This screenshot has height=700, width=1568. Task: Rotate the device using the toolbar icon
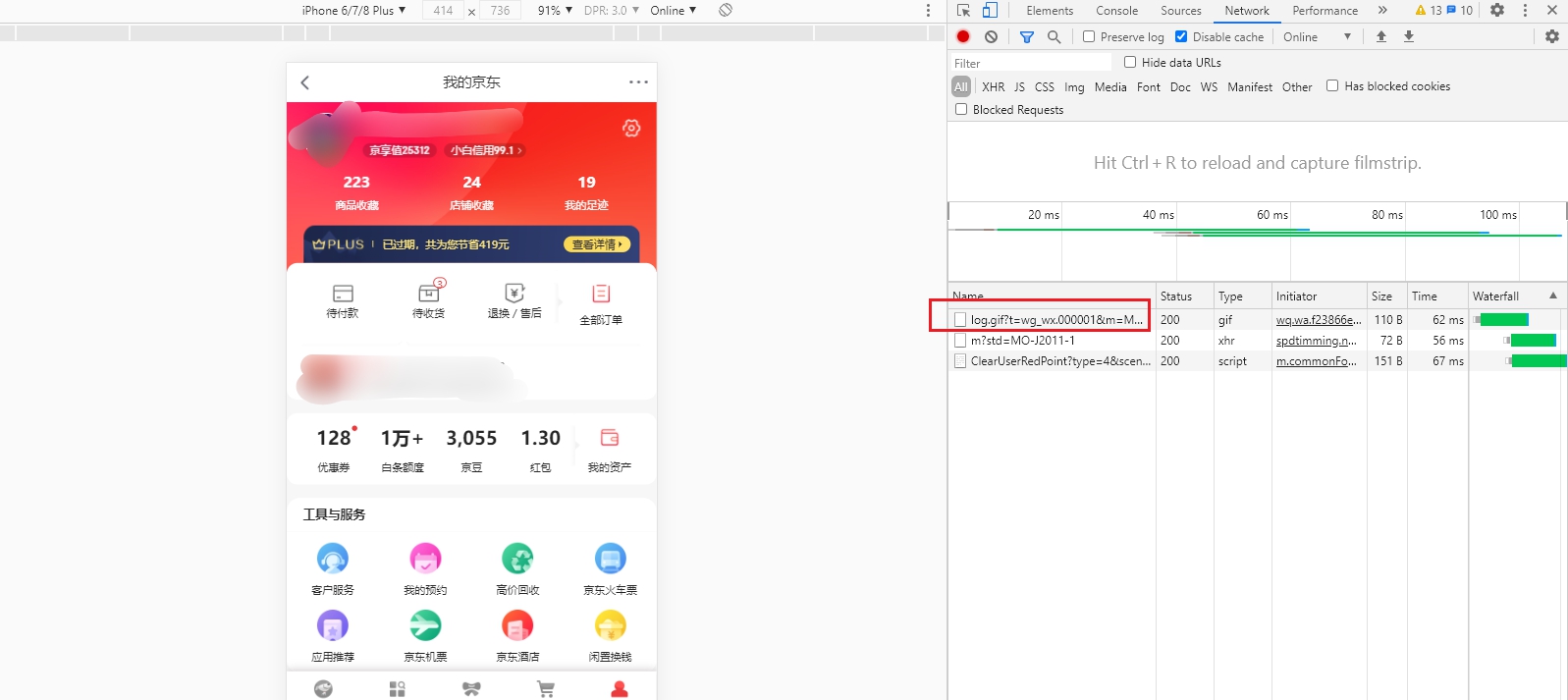(726, 10)
